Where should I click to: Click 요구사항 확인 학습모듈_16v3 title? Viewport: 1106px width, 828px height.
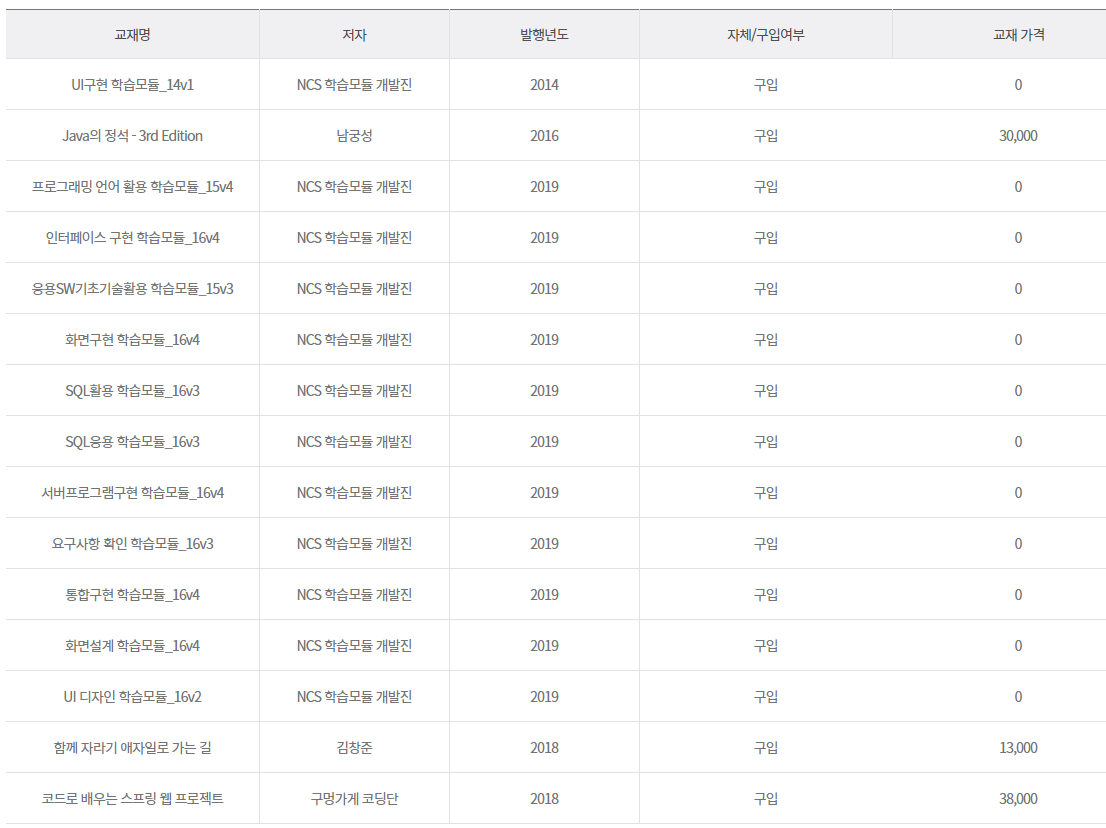point(132,544)
